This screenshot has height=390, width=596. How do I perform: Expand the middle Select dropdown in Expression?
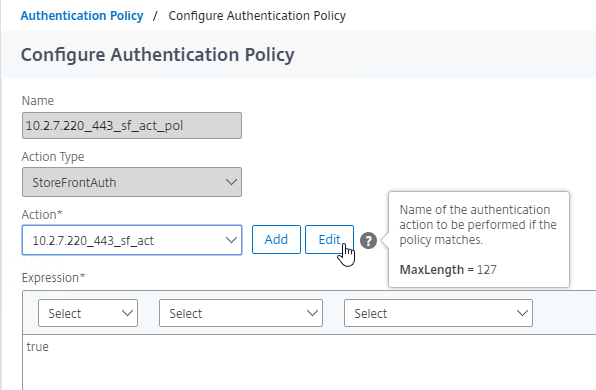tap(241, 313)
